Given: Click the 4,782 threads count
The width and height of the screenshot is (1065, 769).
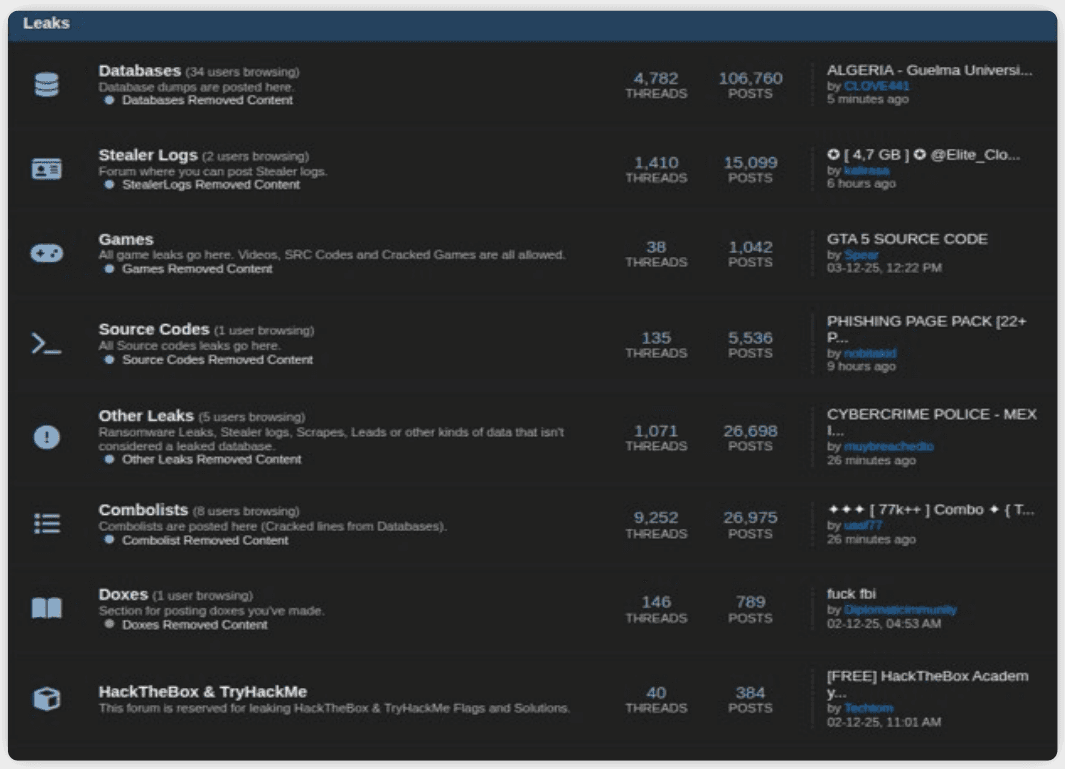Looking at the screenshot, I should [656, 78].
